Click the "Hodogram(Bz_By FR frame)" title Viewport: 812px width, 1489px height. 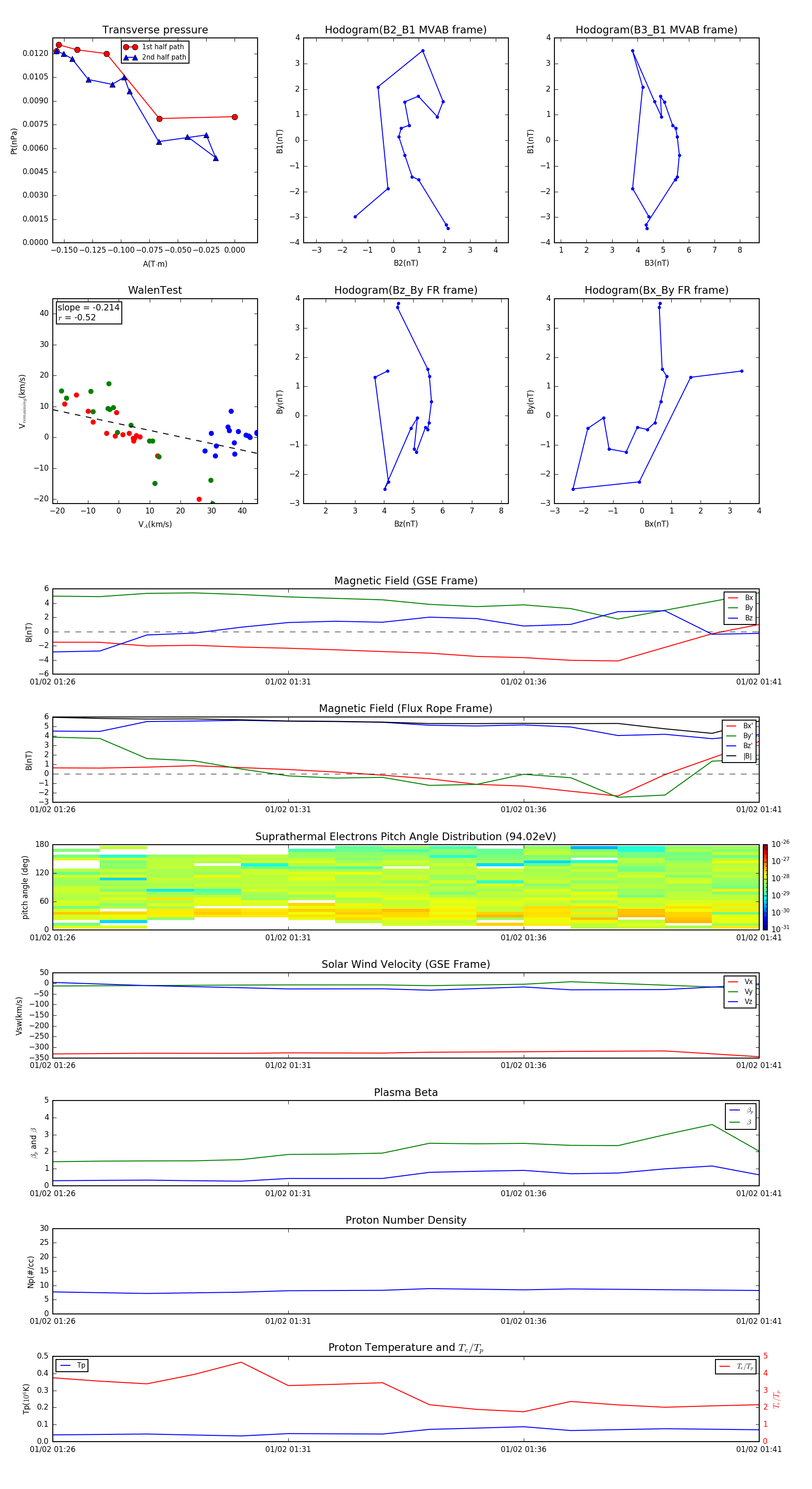[x=406, y=290]
